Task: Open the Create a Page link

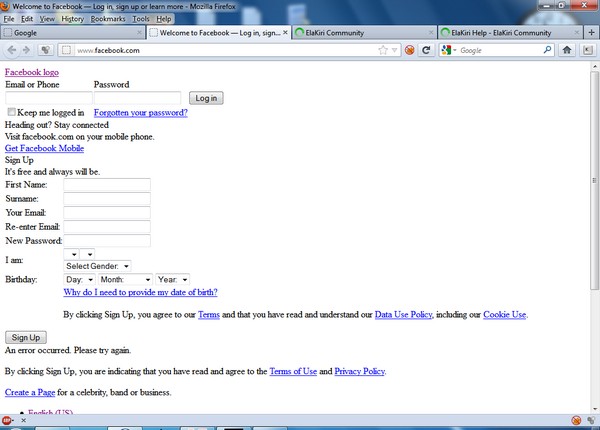Action: [x=30, y=392]
